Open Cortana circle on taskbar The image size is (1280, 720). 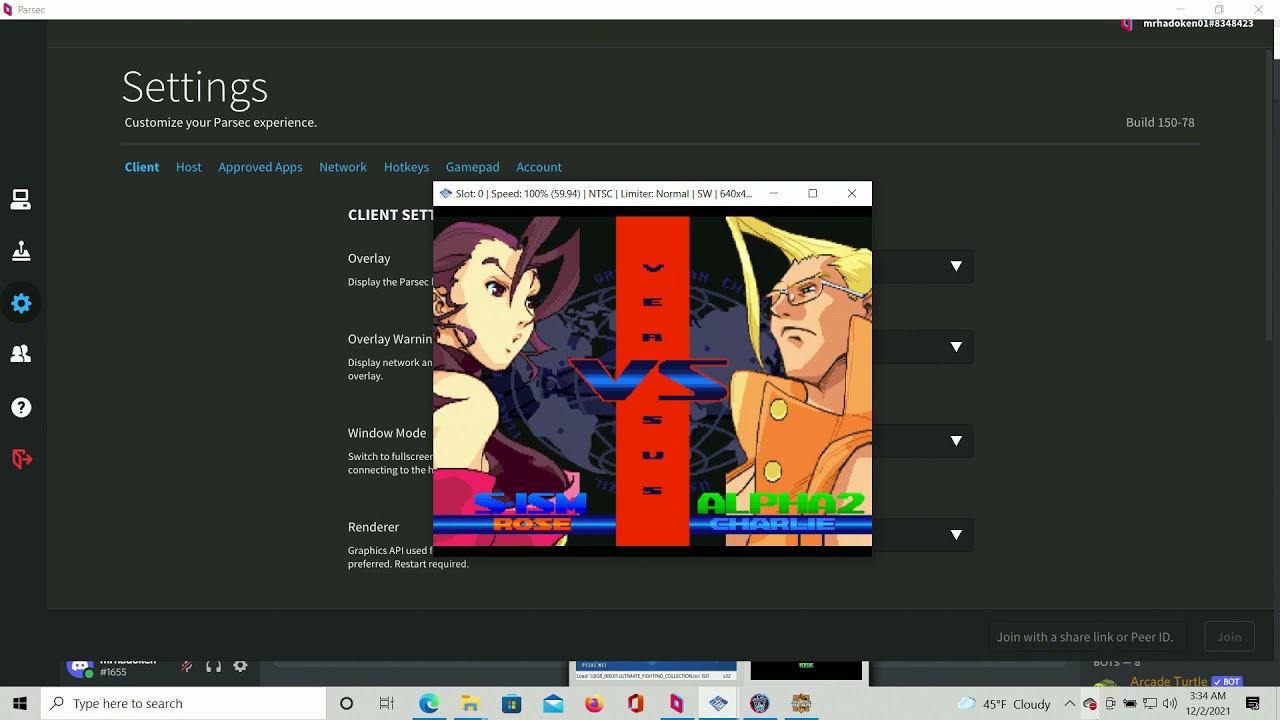(346, 703)
